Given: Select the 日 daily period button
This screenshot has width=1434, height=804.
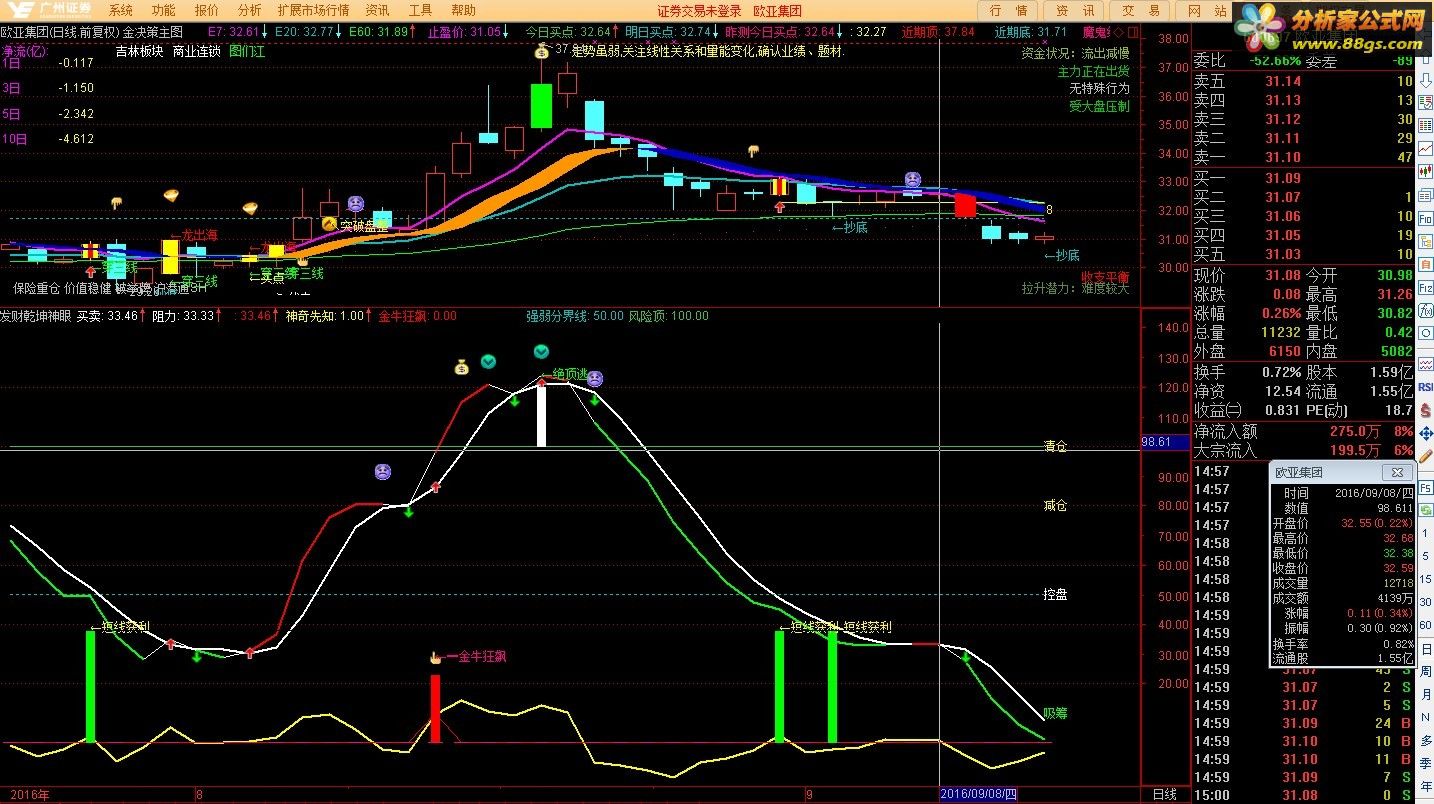Looking at the screenshot, I should pos(1426,649).
